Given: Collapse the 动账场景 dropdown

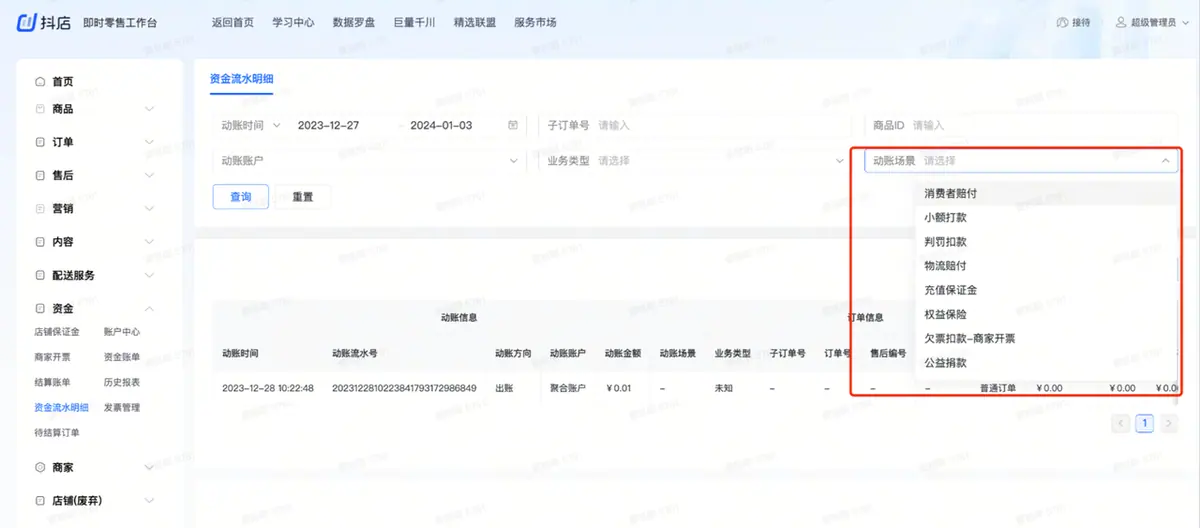Looking at the screenshot, I should click(1165, 160).
